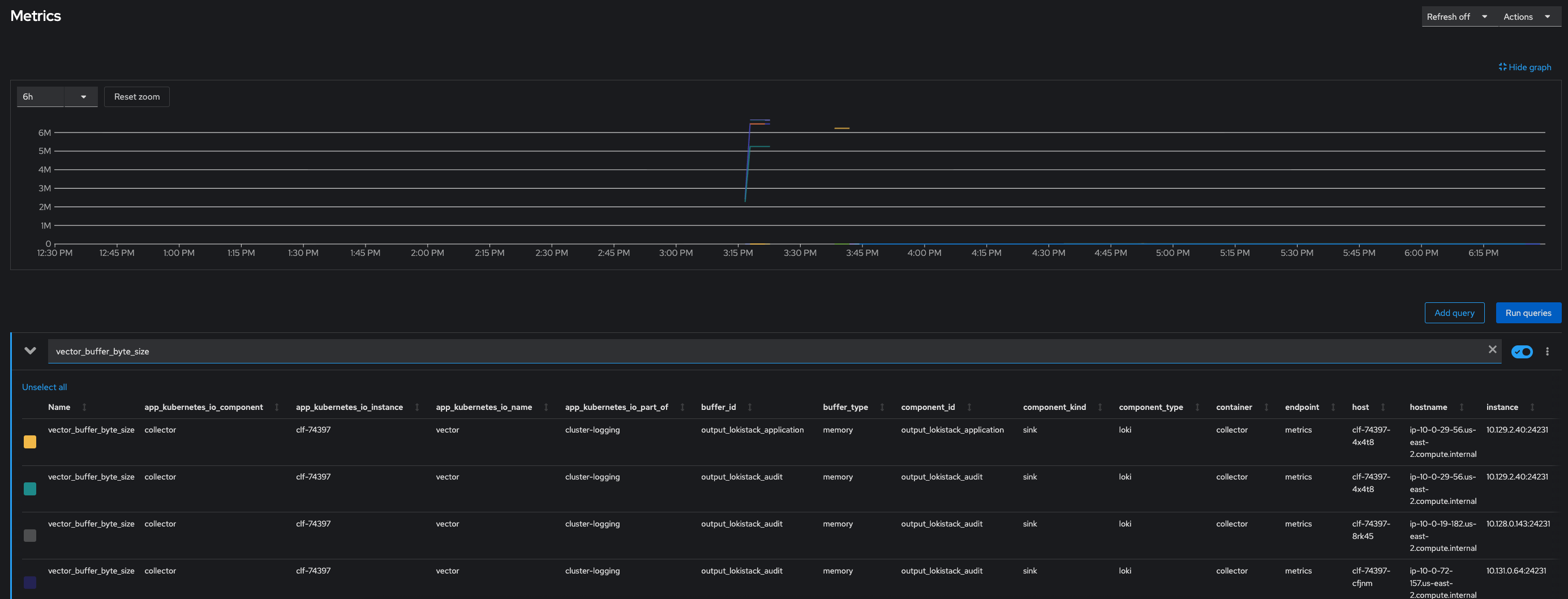Sort by hostname column icon
Screen dimensions: 1568x599
click(x=1461, y=407)
